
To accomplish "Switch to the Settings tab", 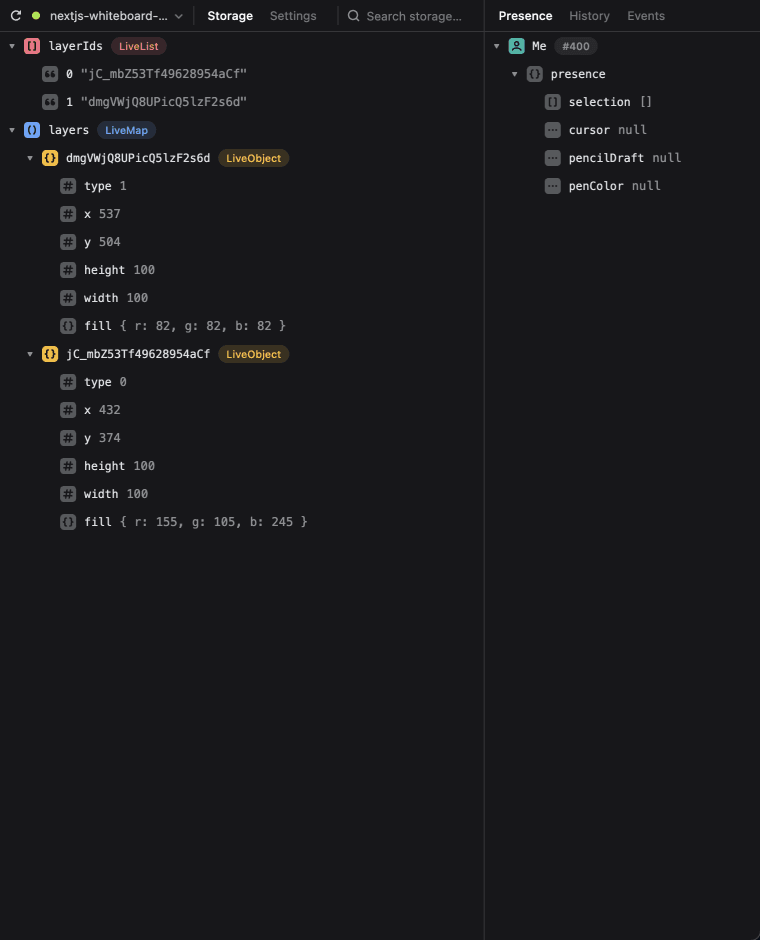I will click(x=294, y=15).
